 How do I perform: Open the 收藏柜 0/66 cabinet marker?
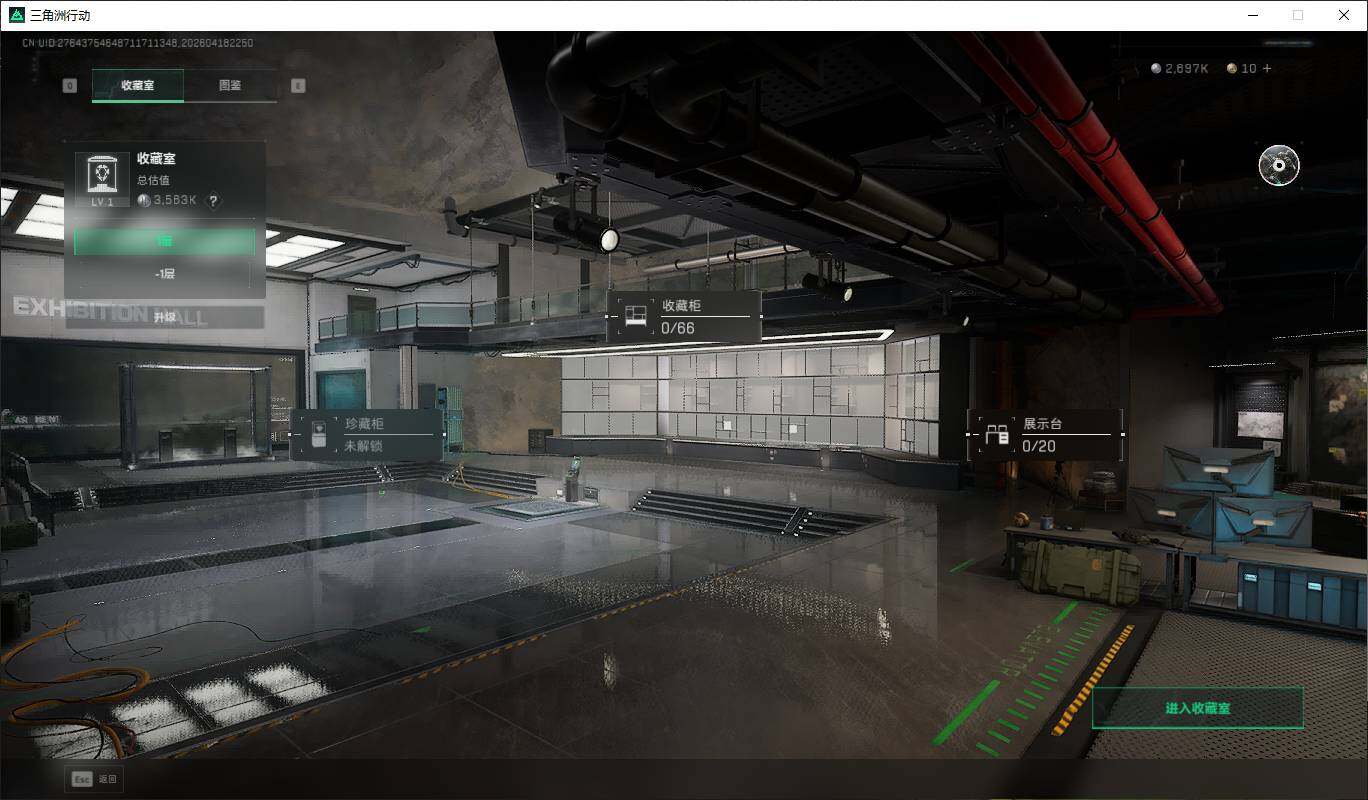684,317
